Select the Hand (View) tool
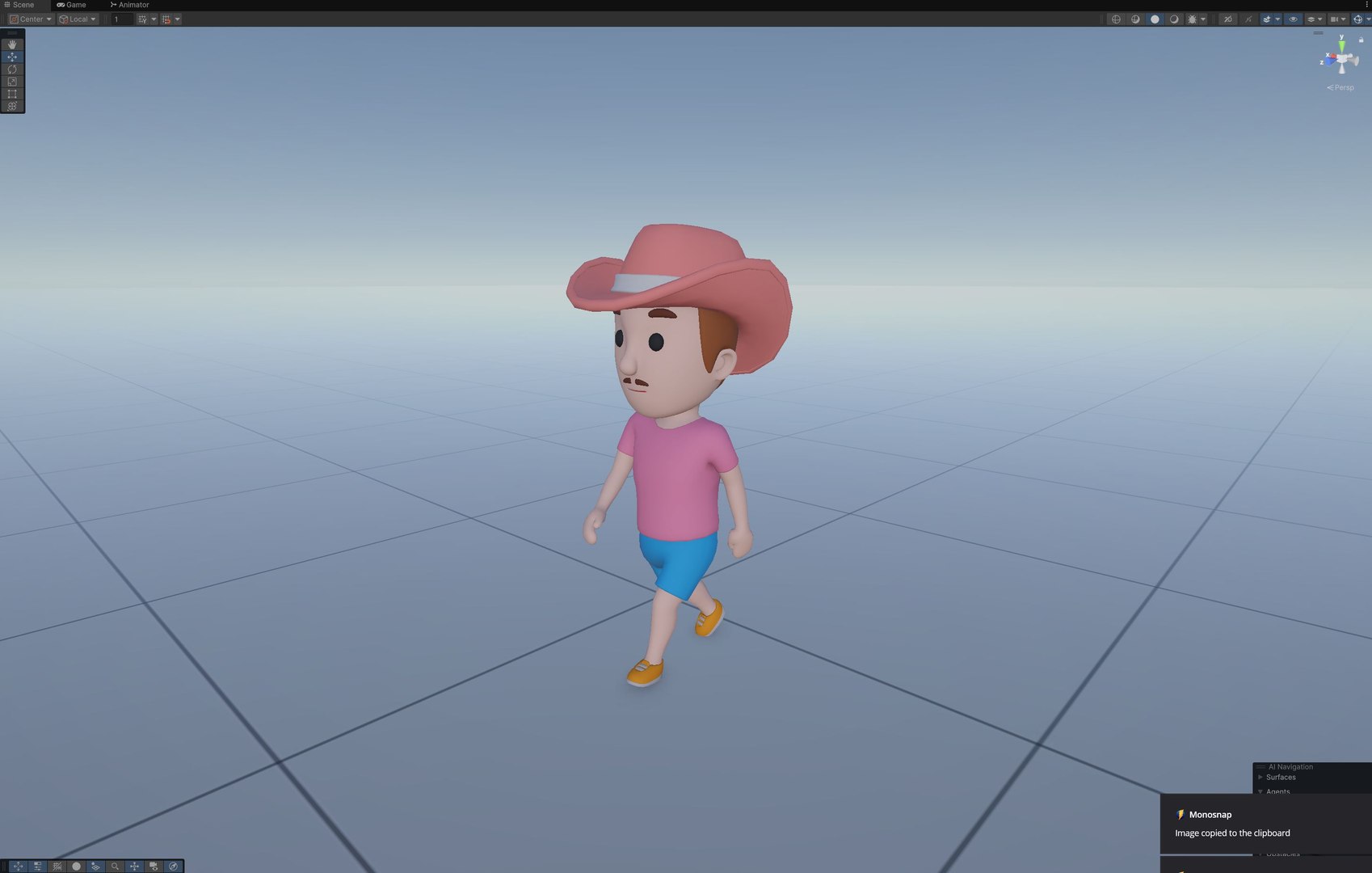 point(12,44)
